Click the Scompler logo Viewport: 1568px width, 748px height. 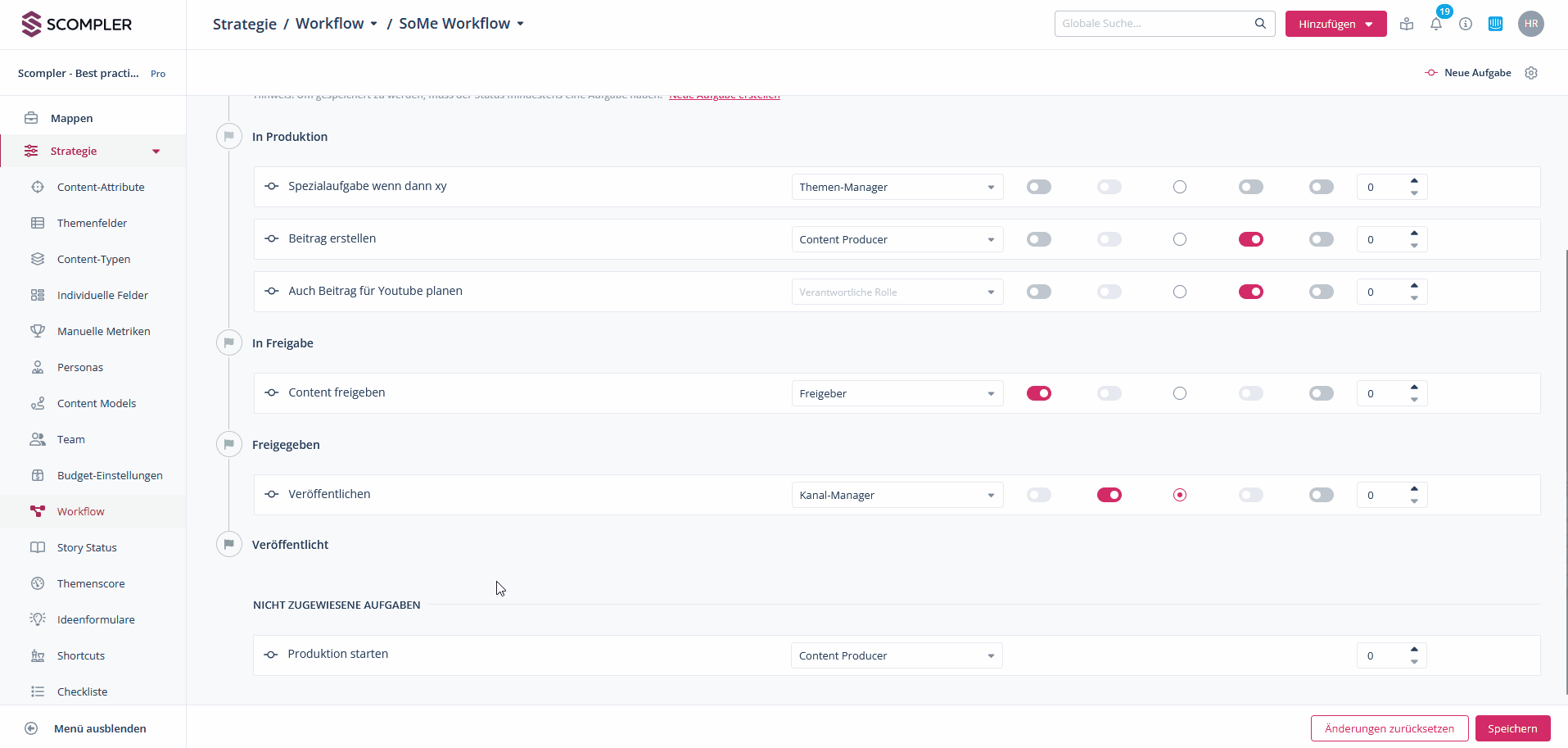point(77,25)
